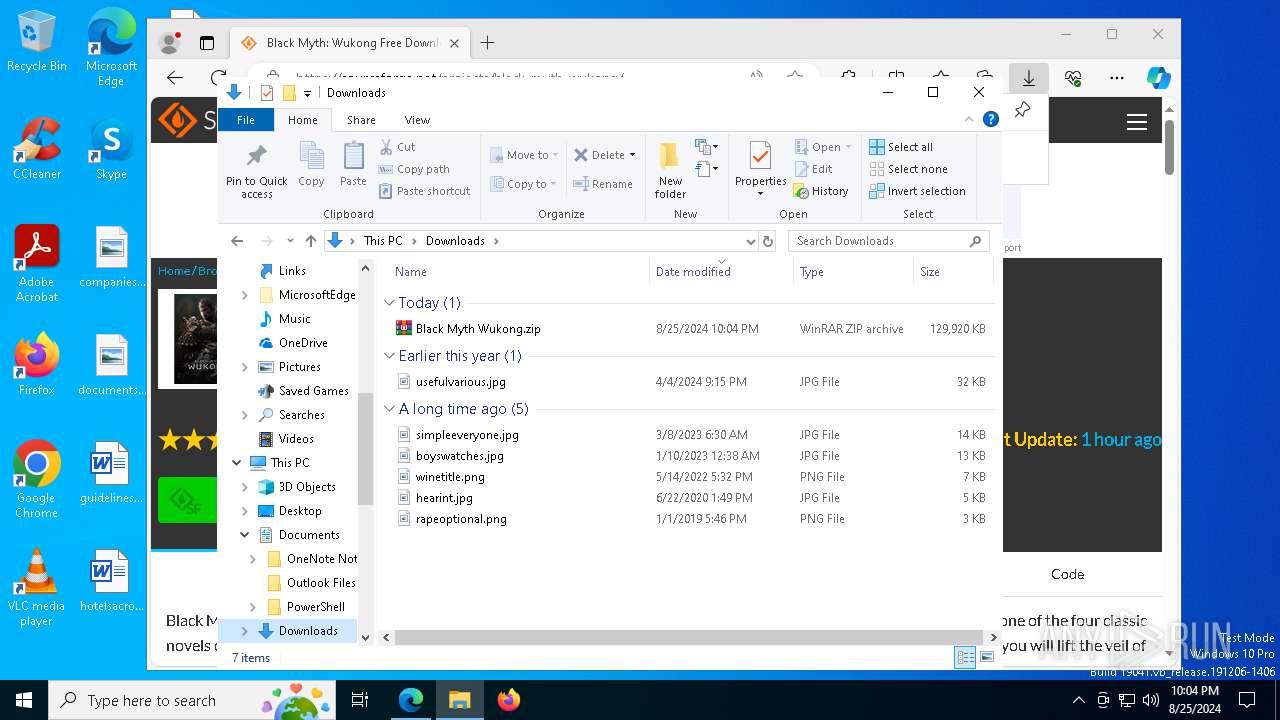Click the Edge Downloads toolbar icon
The height and width of the screenshot is (720, 1280).
click(x=1028, y=78)
